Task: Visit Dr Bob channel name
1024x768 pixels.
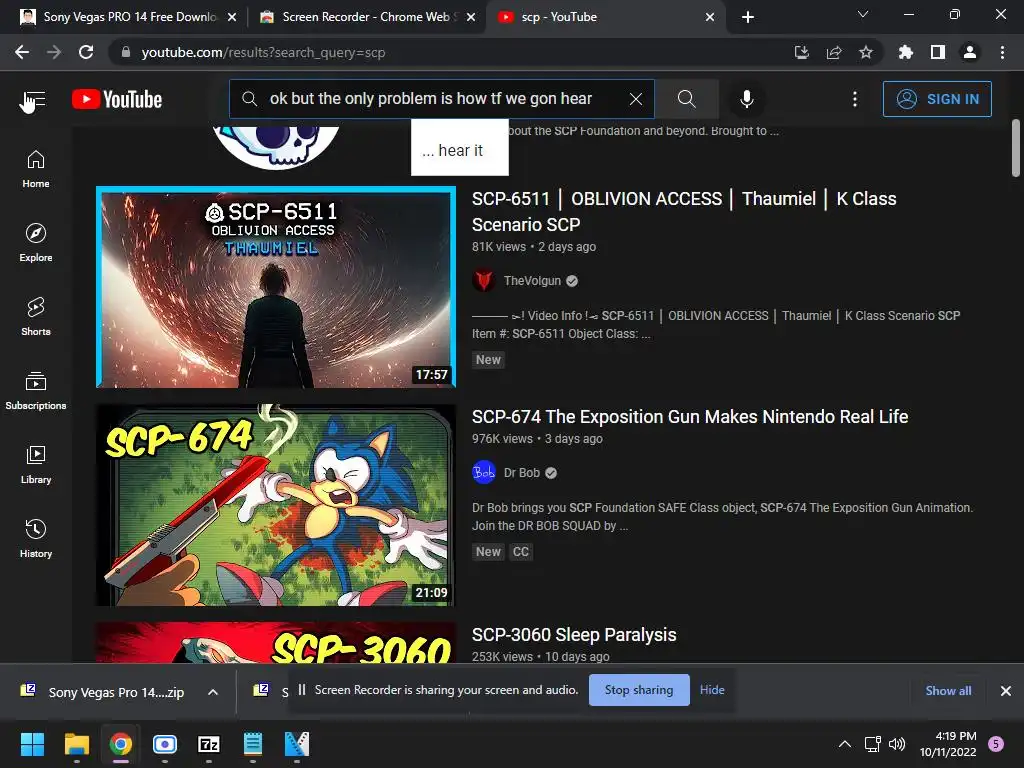Action: (522, 473)
